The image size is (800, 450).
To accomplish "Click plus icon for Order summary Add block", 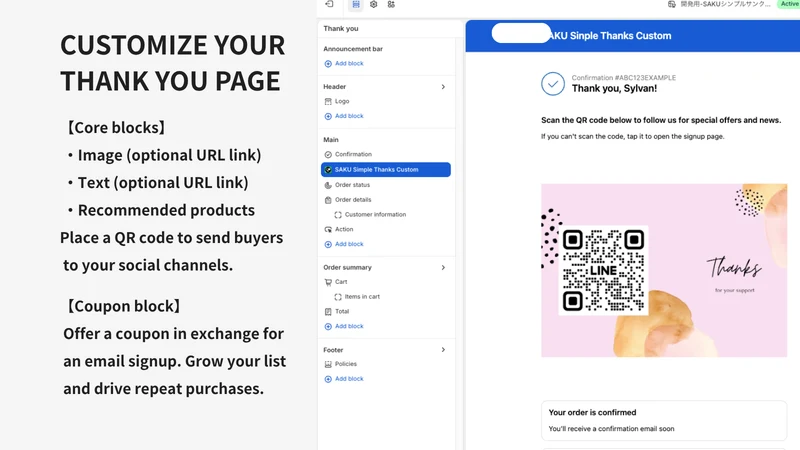I will [x=328, y=327].
